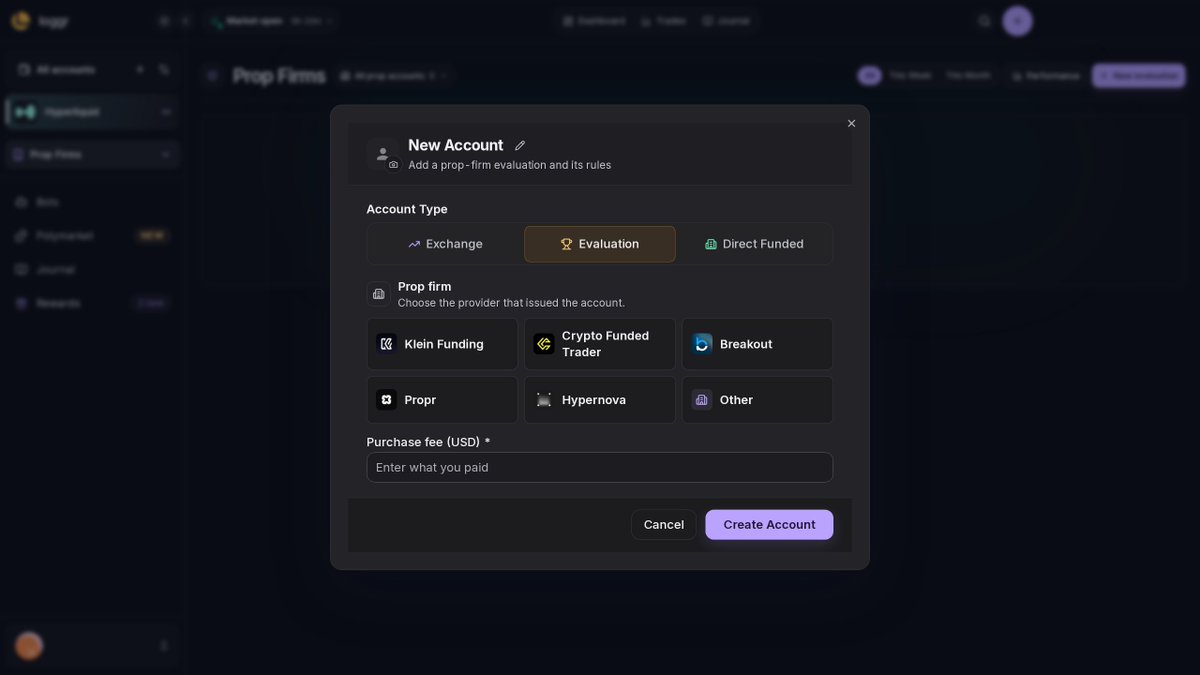The width and height of the screenshot is (1200, 675).
Task: Choose Propr as prop firm
Action: [442, 400]
